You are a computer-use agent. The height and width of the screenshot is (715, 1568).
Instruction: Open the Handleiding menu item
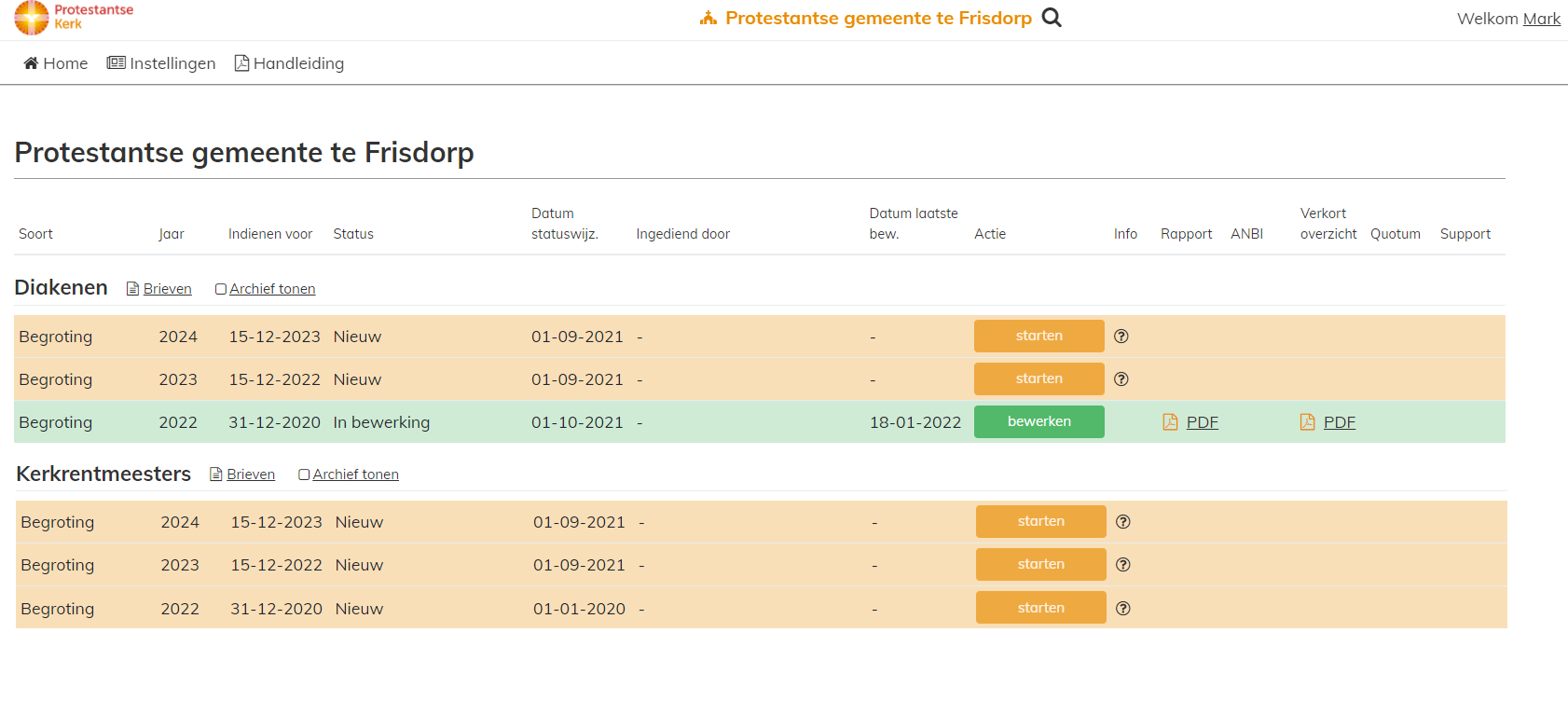pyautogui.click(x=289, y=63)
